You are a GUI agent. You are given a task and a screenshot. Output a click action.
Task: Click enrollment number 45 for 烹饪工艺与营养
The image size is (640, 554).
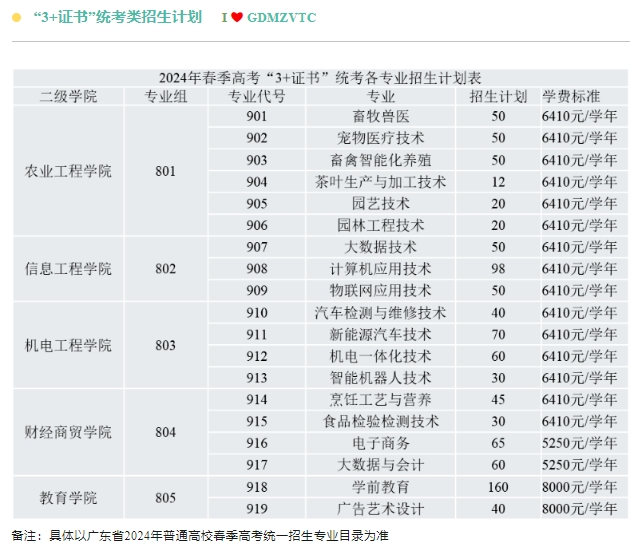pos(498,399)
